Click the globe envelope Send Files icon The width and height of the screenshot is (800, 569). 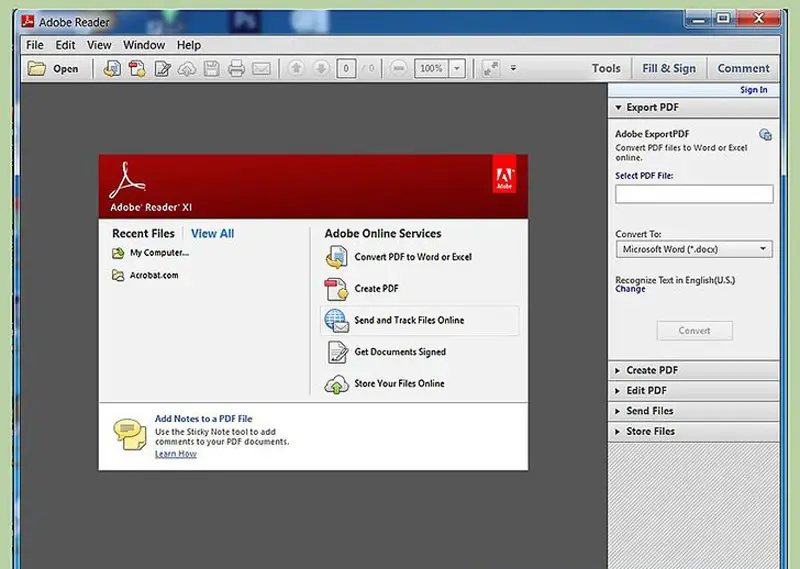tap(336, 320)
